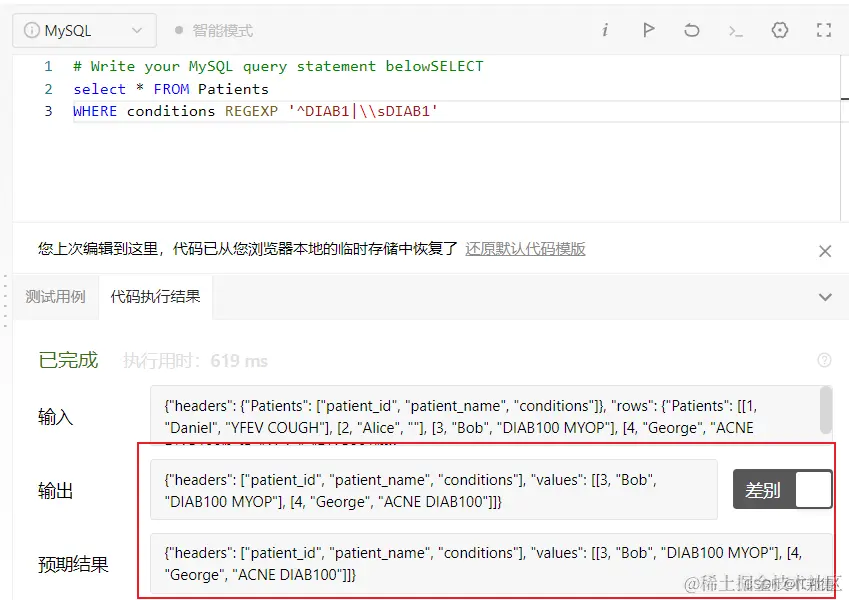This screenshot has width=849, height=600.
Task: Click the help question mark icon
Action: [x=824, y=360]
